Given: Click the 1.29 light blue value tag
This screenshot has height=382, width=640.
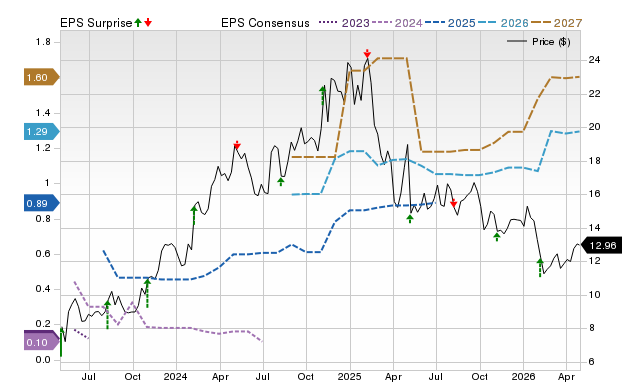Looking at the screenshot, I should [x=41, y=131].
